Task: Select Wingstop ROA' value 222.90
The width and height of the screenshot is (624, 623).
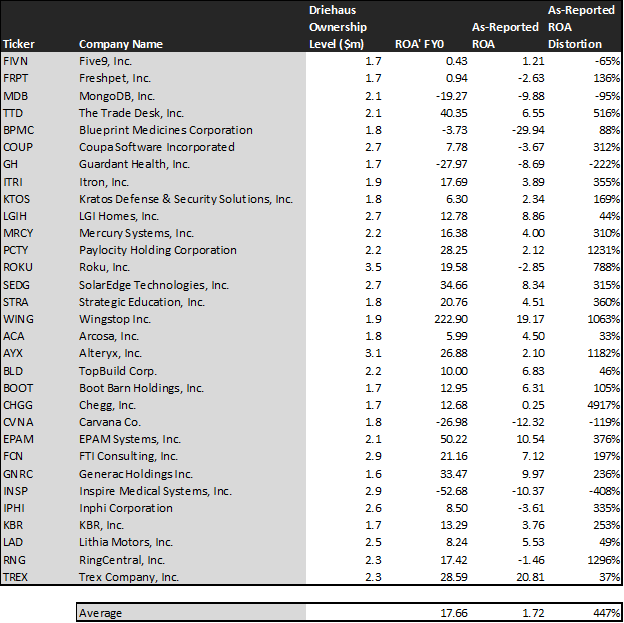Action: point(451,319)
